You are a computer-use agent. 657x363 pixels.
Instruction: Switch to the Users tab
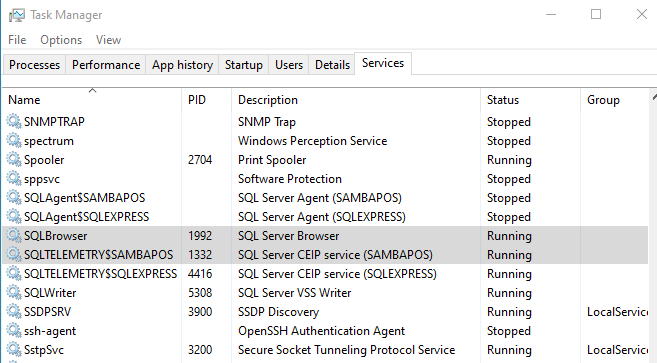point(289,65)
